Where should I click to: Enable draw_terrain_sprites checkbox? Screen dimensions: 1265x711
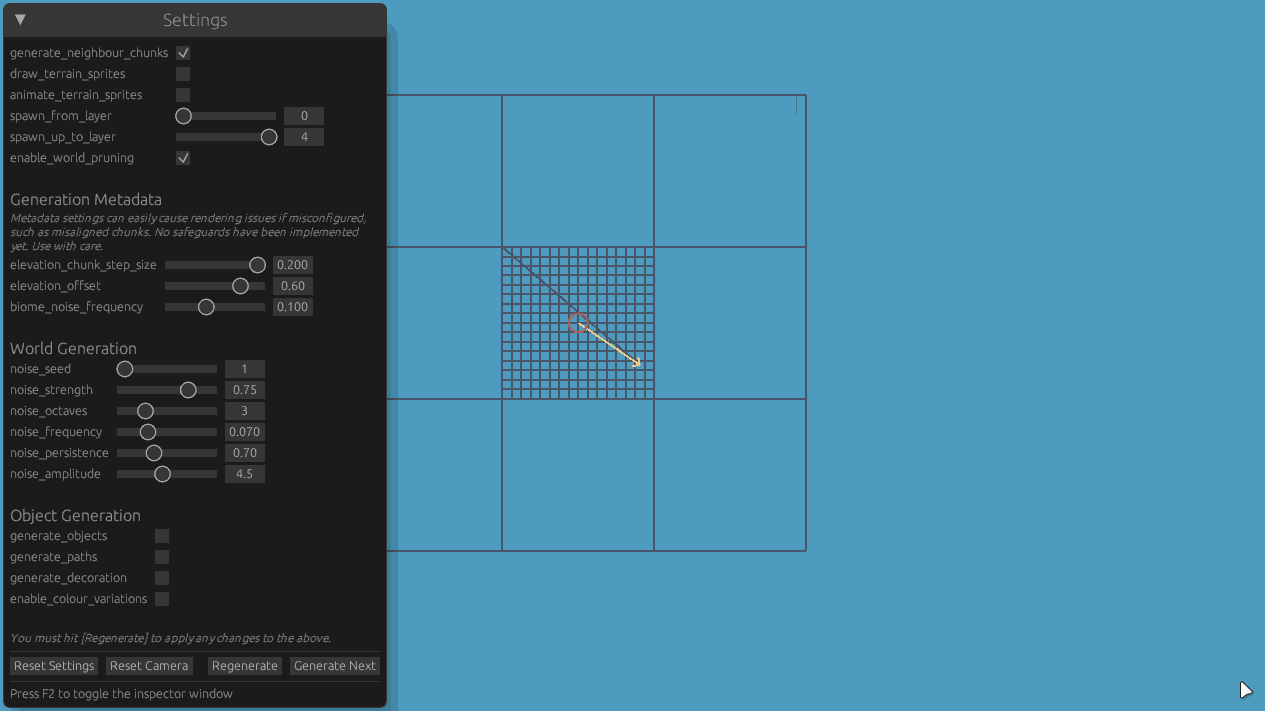(183, 74)
